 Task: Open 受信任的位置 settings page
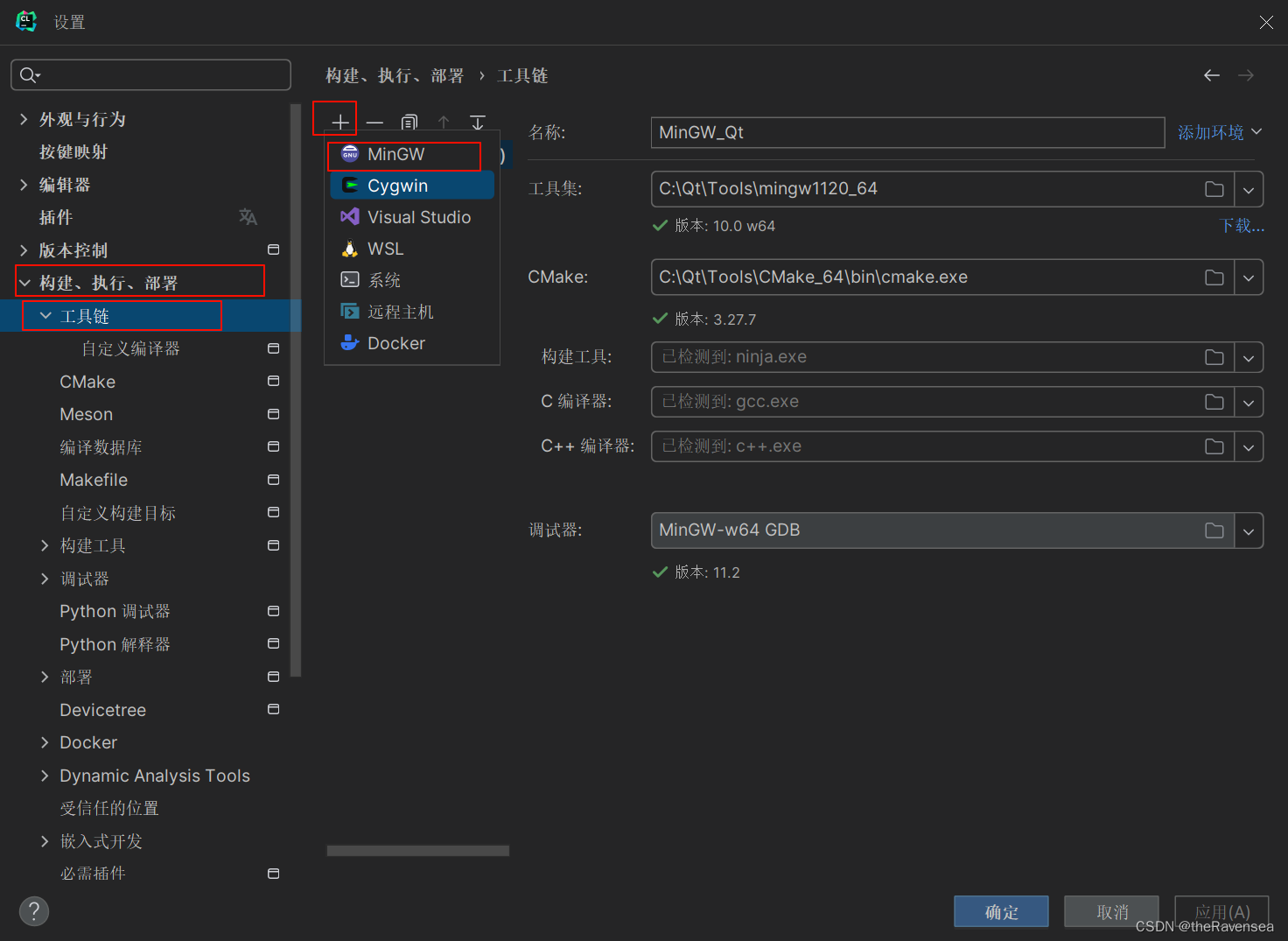click(x=109, y=808)
